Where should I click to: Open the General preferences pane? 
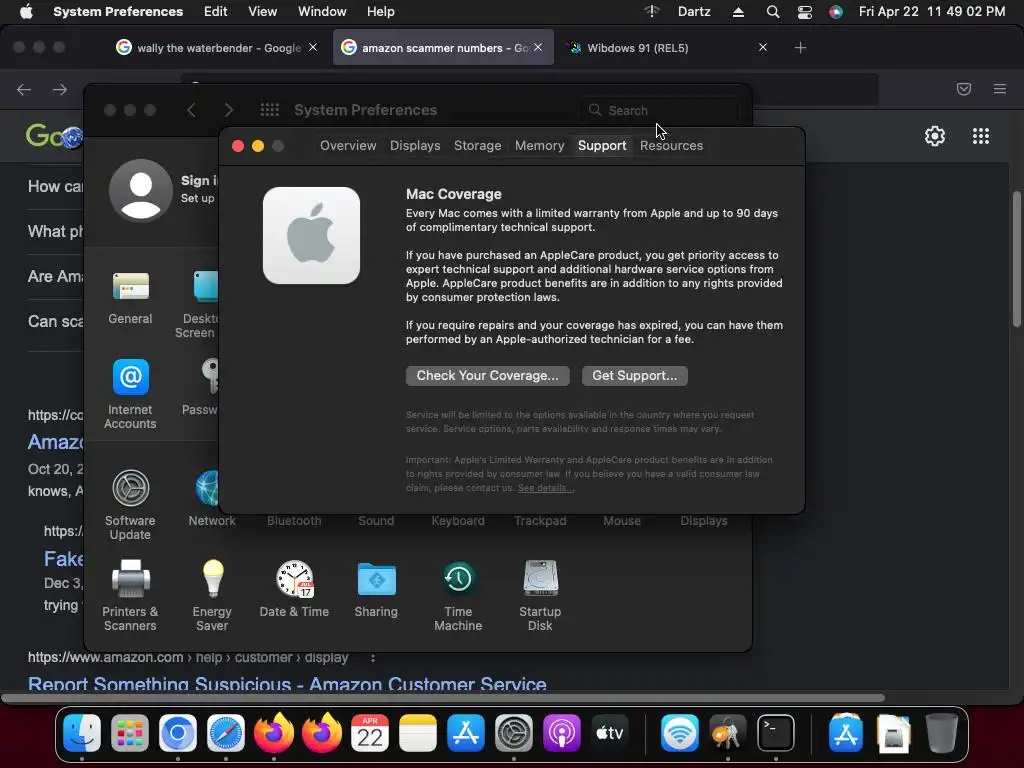pos(130,298)
